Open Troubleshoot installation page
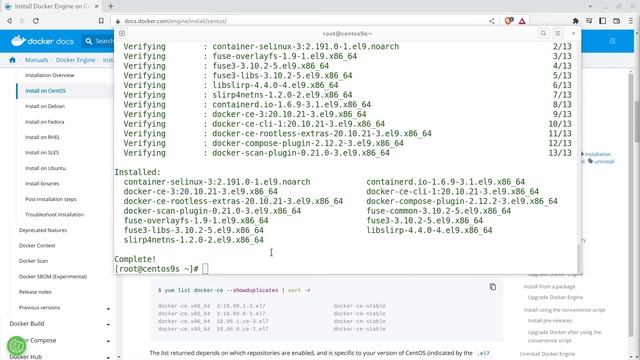 point(54,214)
